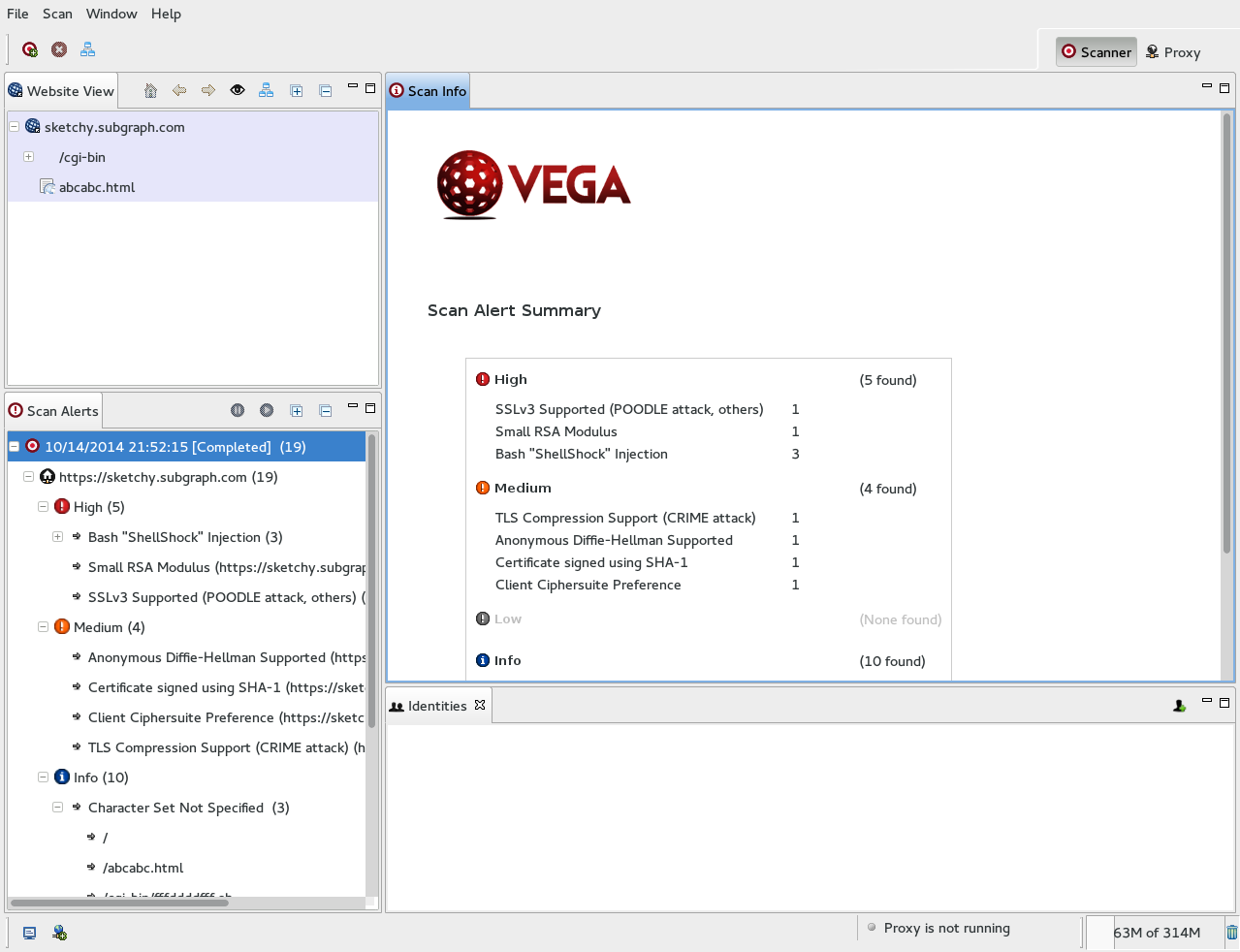Click "Certificate signed using SHA-1" in summary

click(x=591, y=562)
